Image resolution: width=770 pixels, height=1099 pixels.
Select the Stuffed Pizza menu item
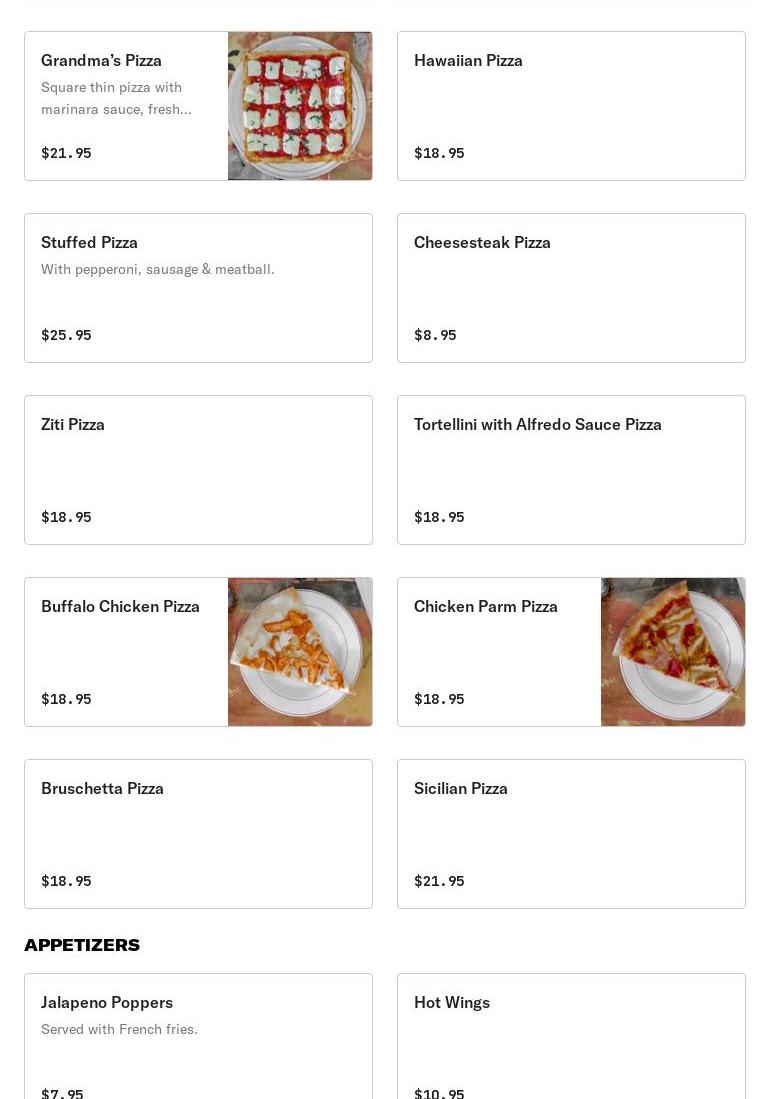click(x=198, y=288)
